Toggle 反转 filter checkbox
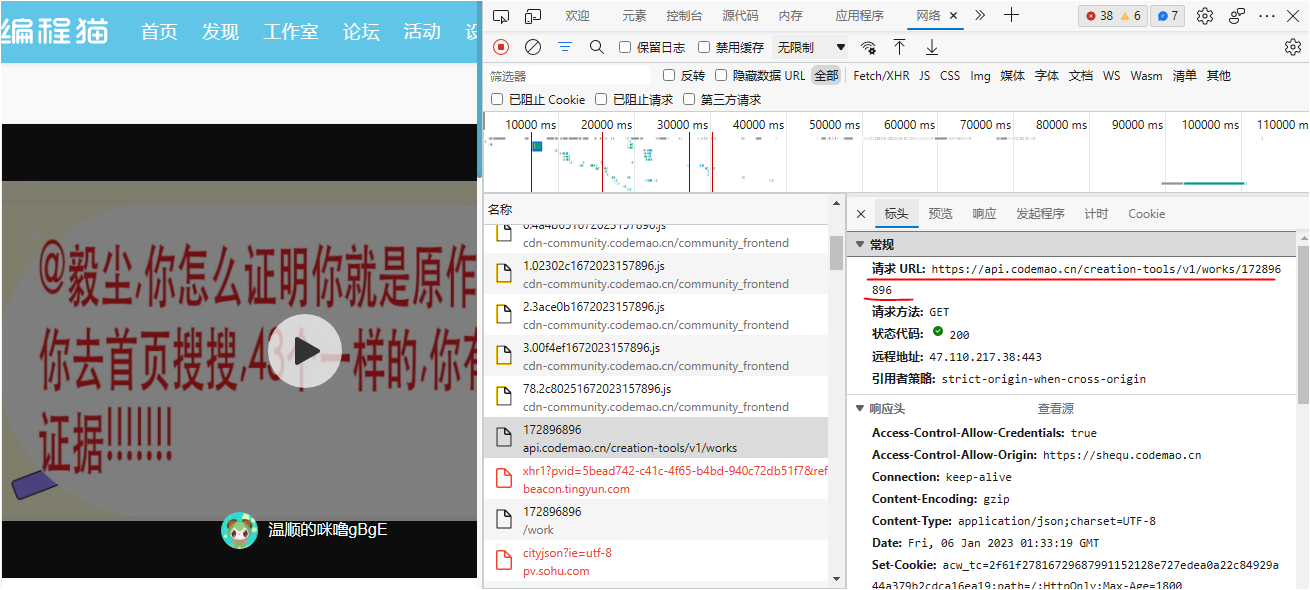 pyautogui.click(x=669, y=76)
